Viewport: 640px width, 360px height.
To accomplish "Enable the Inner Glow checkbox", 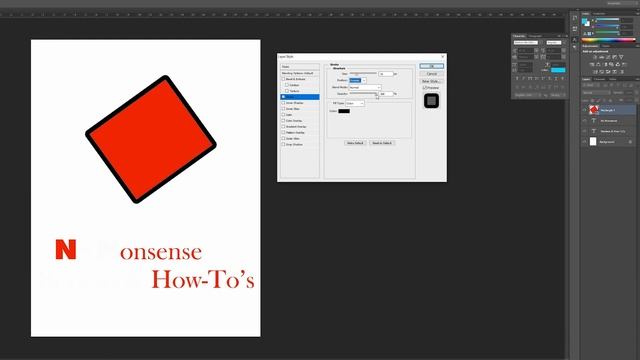I will point(283,109).
